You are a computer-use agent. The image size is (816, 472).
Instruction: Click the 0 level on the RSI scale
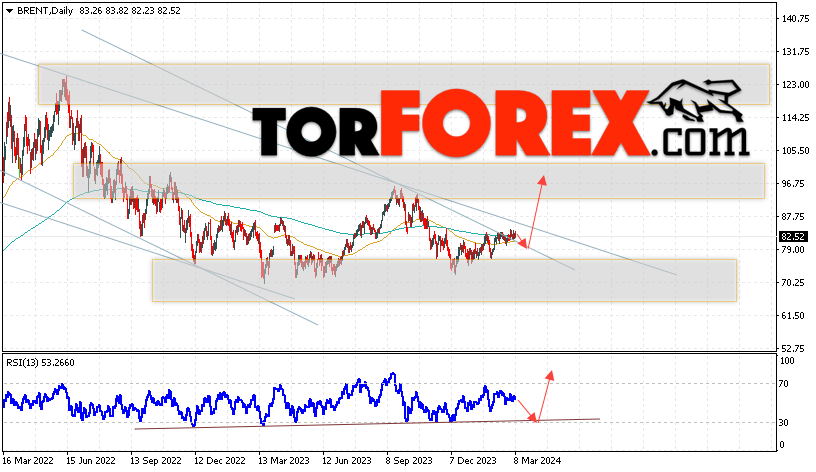(x=782, y=445)
